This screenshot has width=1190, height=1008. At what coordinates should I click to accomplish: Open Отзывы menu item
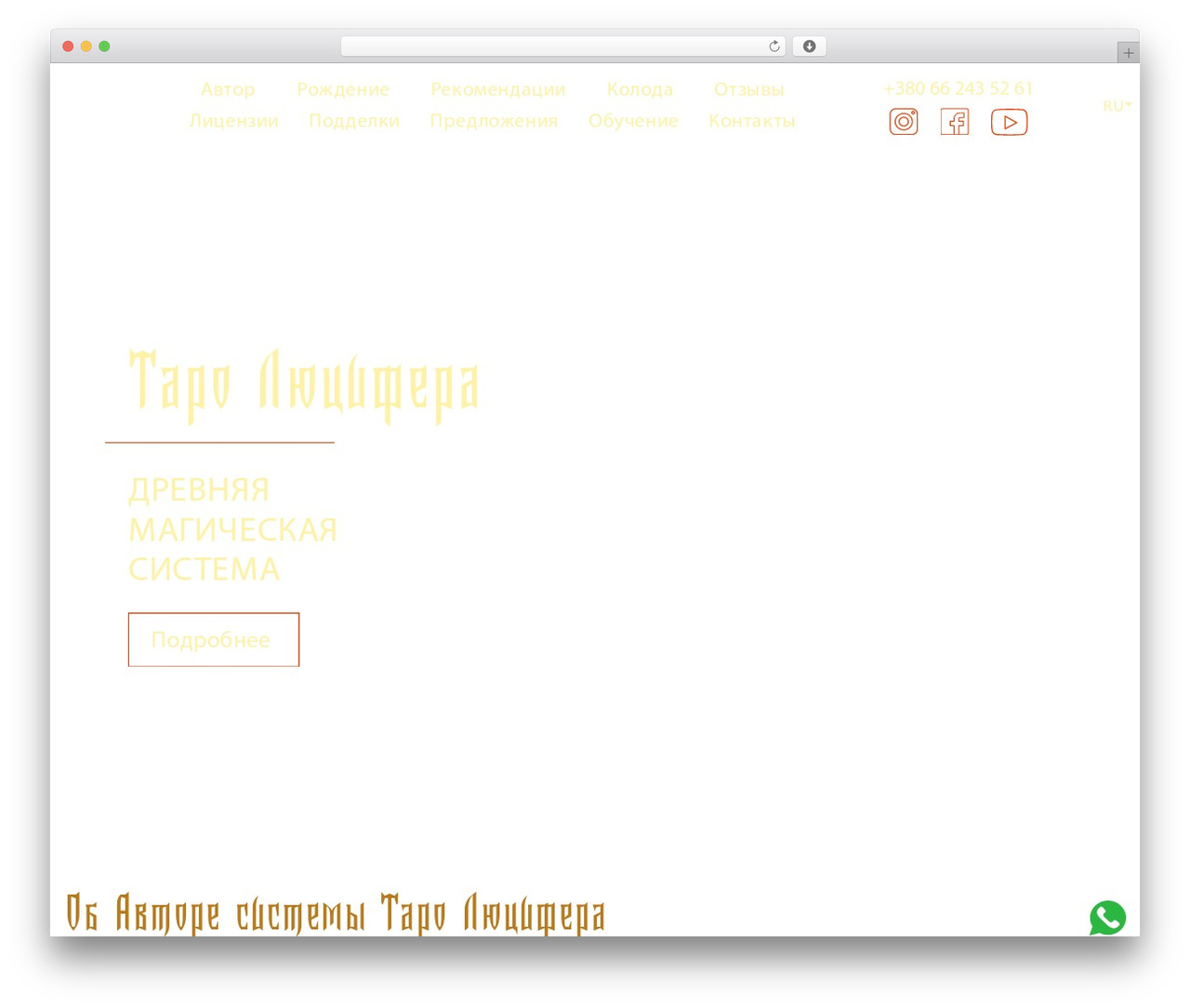748,89
